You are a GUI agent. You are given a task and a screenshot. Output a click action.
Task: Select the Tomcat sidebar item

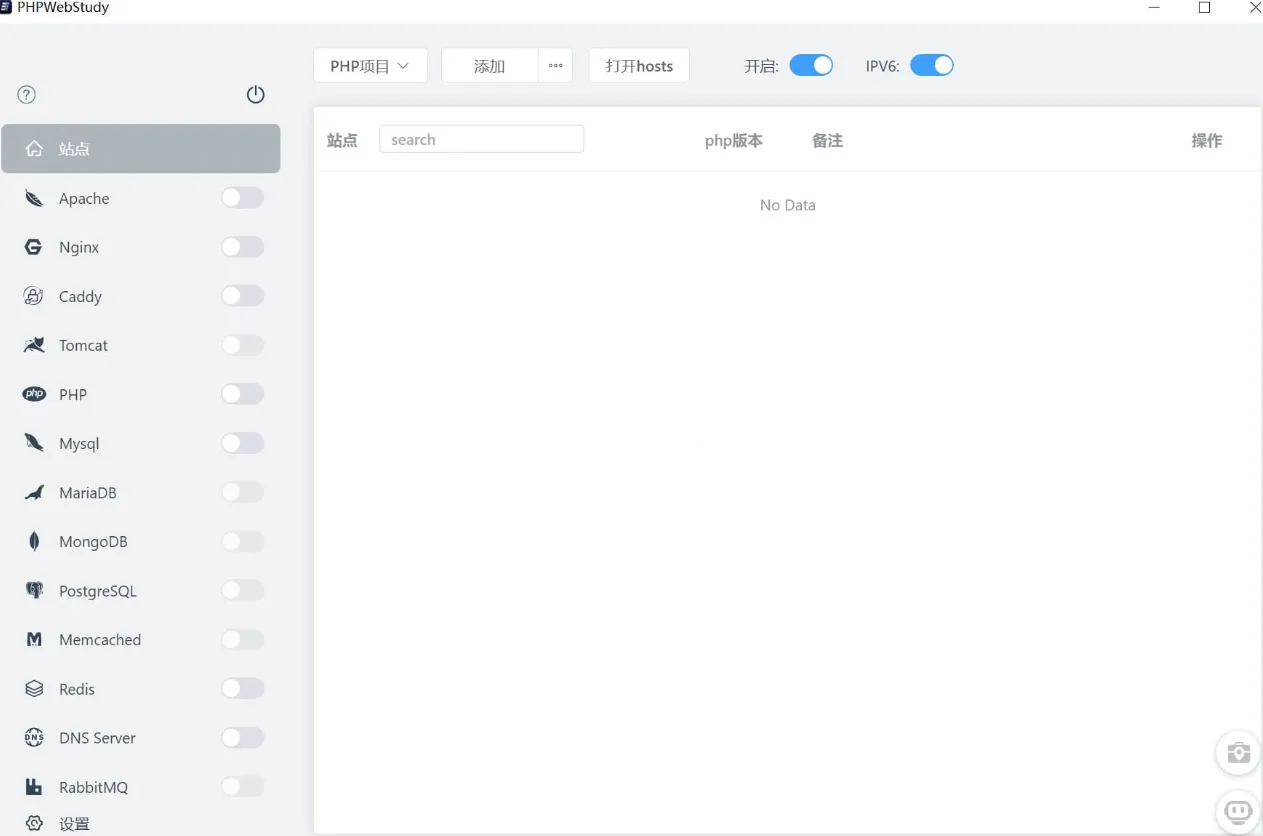coord(82,345)
